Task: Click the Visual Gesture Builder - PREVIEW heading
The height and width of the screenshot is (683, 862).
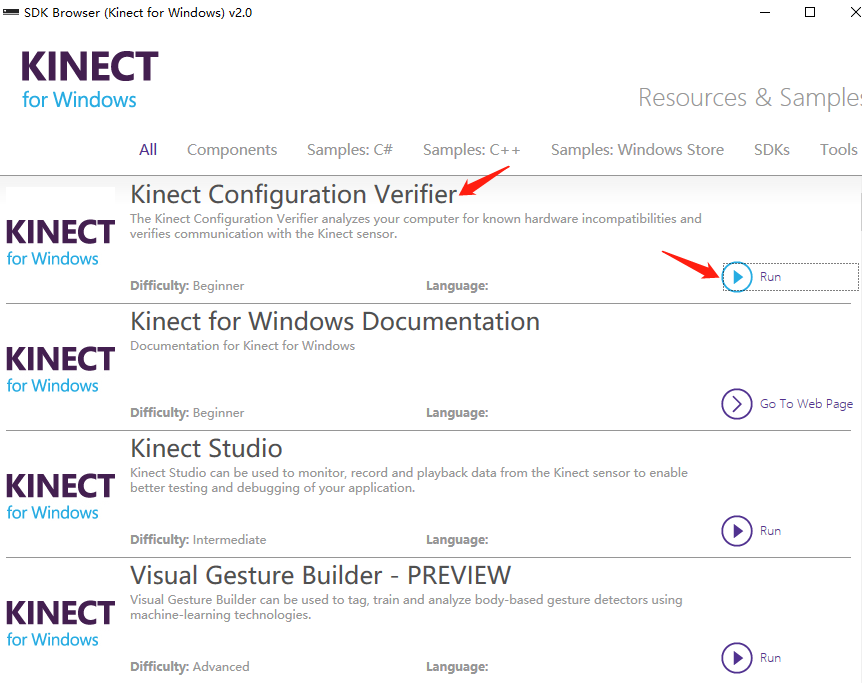Action: 319,576
